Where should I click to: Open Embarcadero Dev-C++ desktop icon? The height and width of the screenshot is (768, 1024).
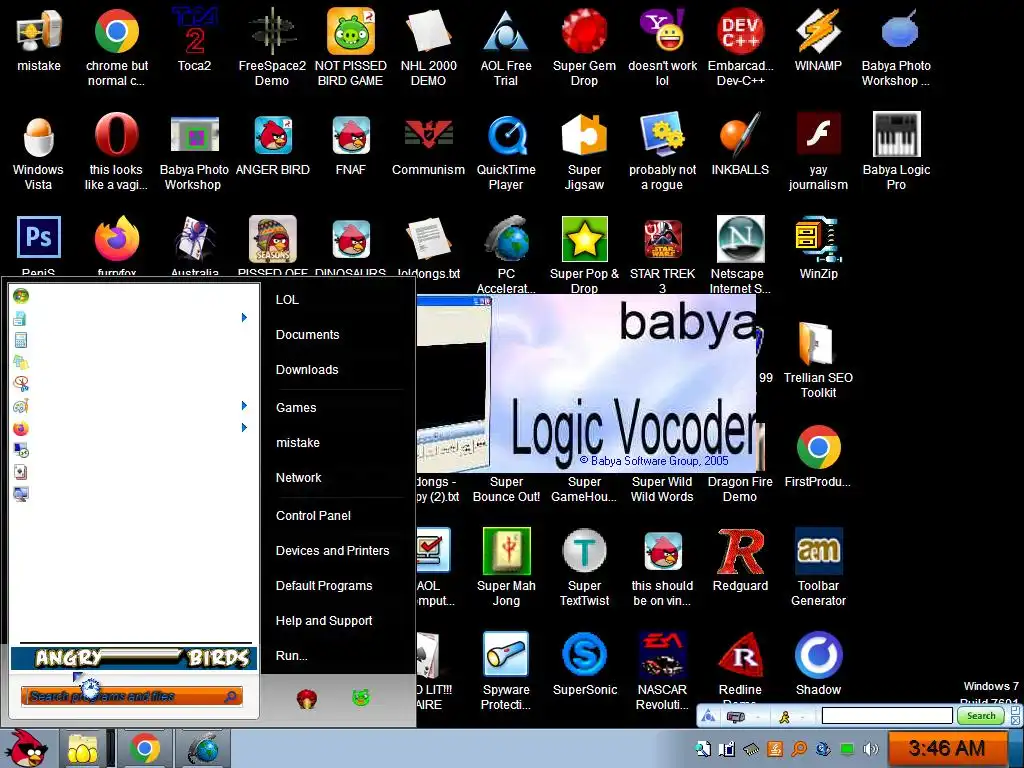[x=740, y=30]
